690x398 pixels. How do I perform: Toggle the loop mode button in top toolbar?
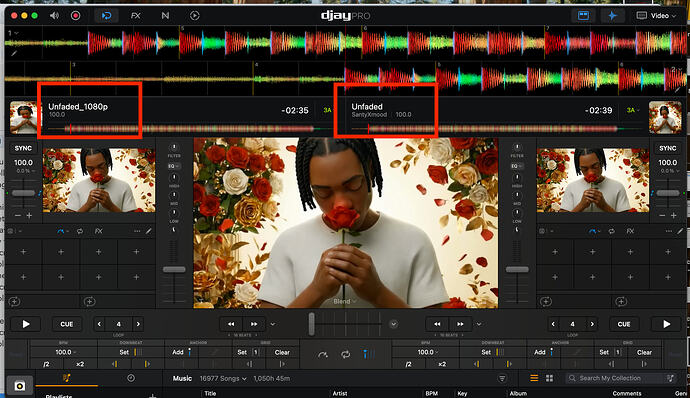tap(106, 16)
